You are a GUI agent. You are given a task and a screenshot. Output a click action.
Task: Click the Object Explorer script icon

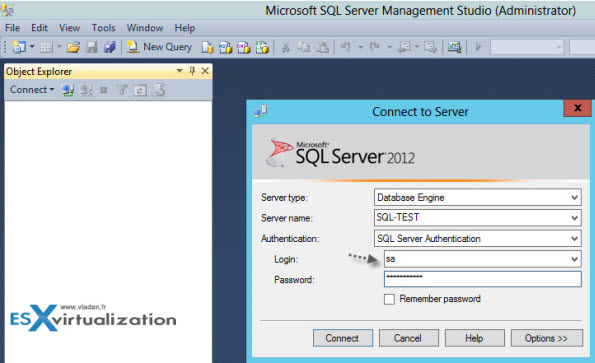pyautogui.click(x=159, y=90)
